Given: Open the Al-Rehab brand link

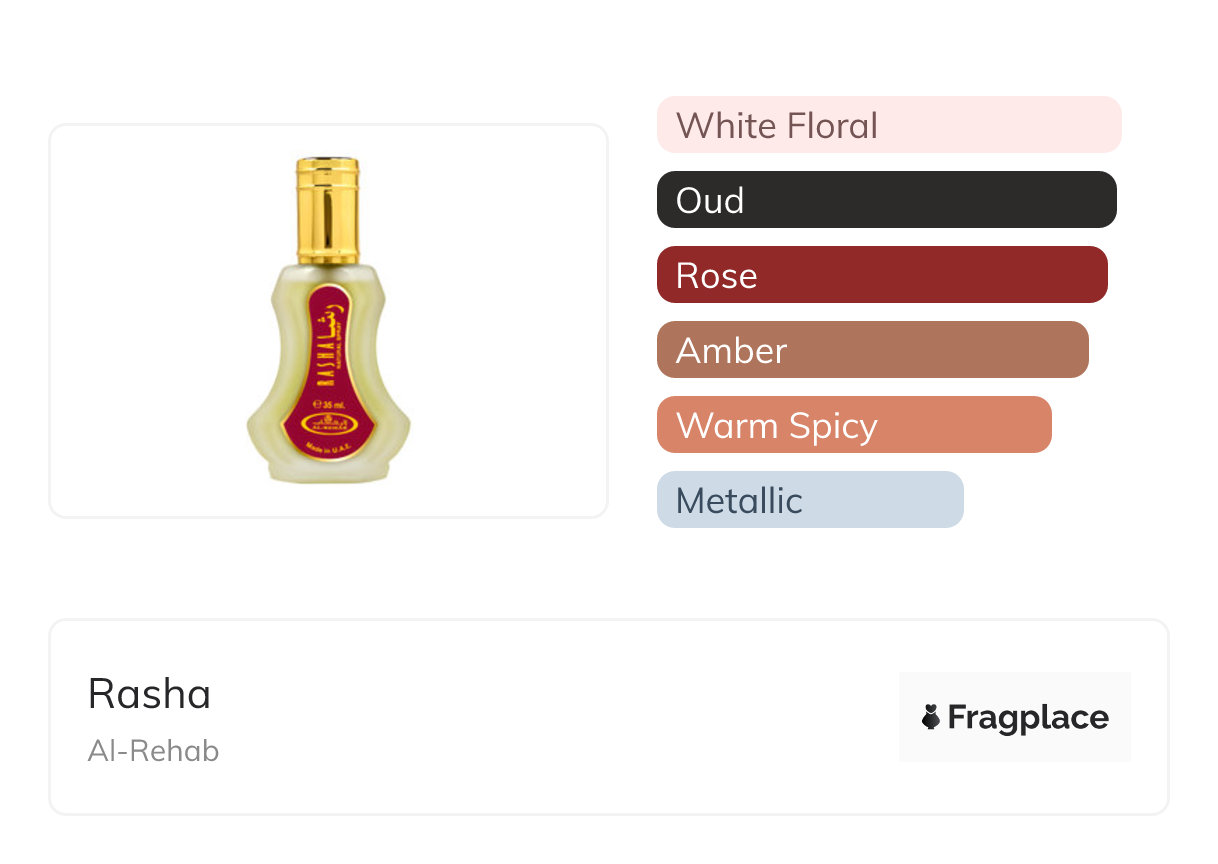Looking at the screenshot, I should point(153,751).
